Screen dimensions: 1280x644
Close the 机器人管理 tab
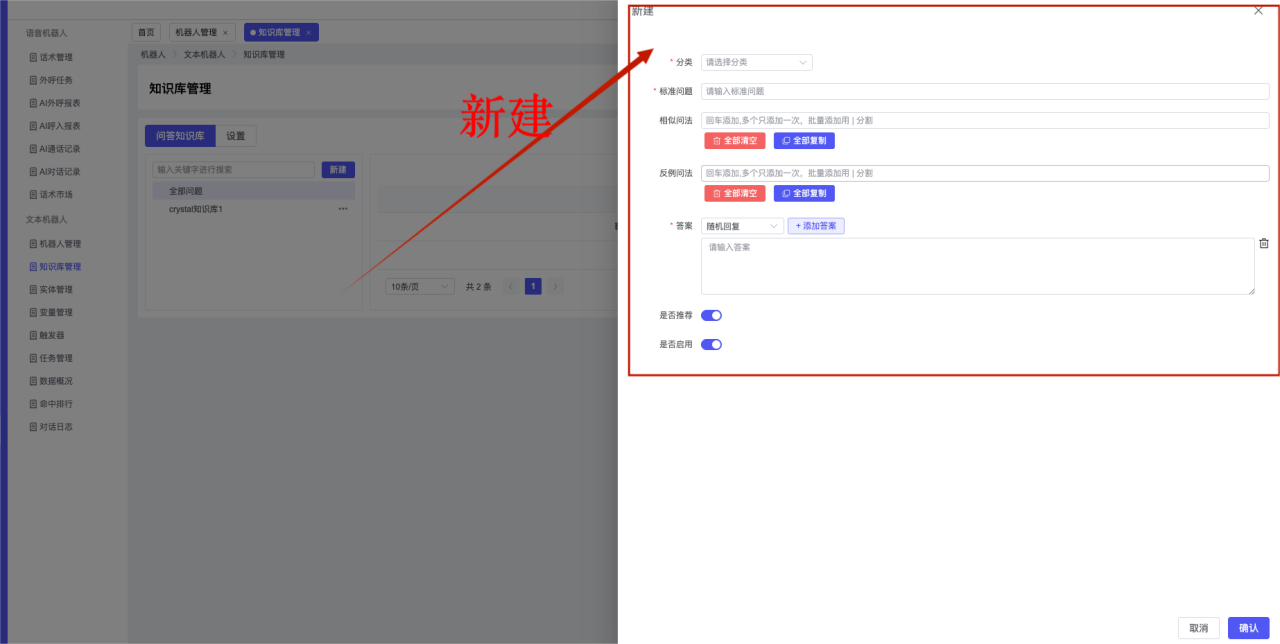(225, 33)
